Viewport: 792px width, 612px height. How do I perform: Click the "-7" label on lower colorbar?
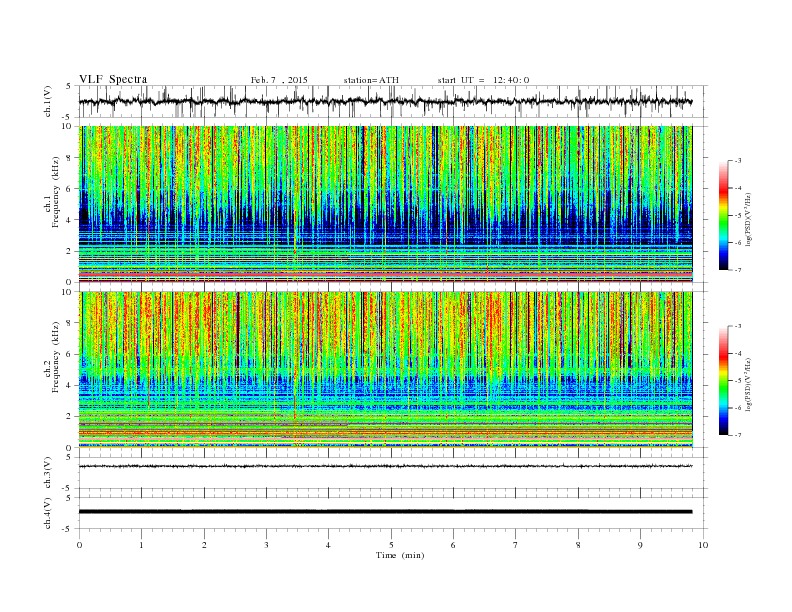738,435
